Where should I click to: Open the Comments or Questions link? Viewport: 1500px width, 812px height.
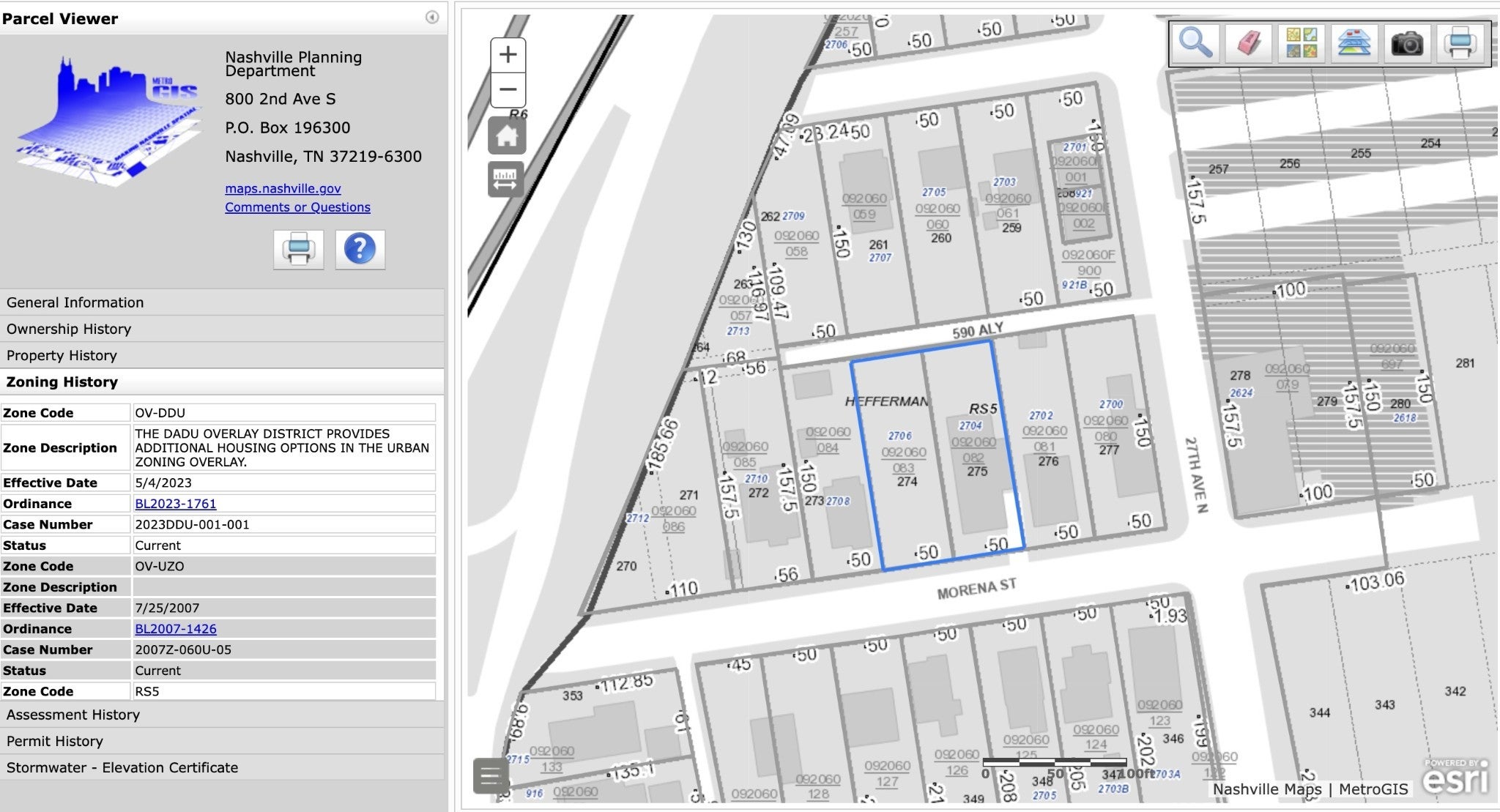pos(297,207)
